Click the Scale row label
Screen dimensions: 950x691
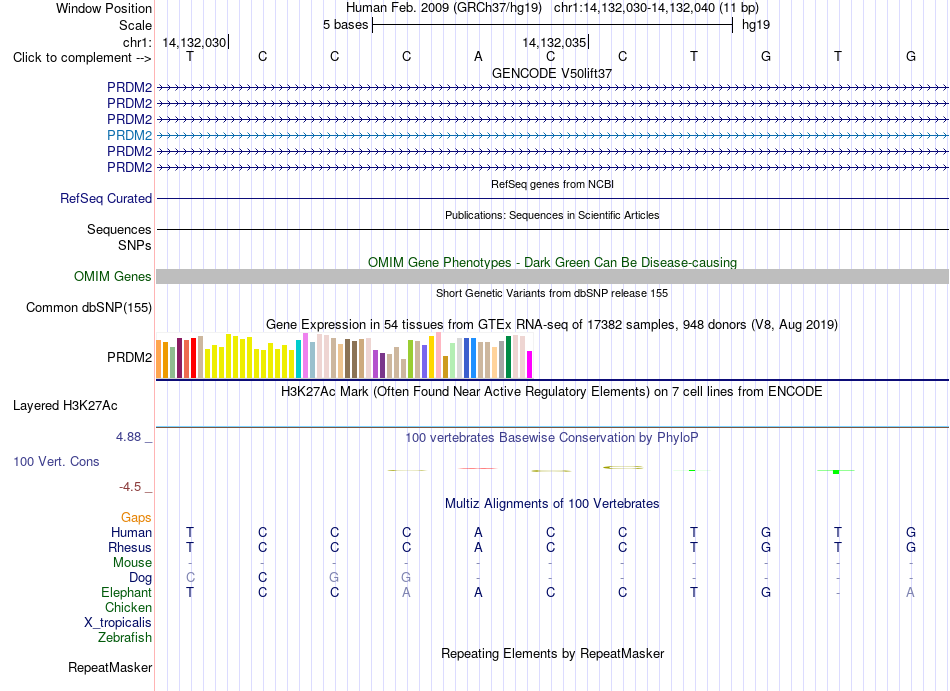click(x=135, y=25)
